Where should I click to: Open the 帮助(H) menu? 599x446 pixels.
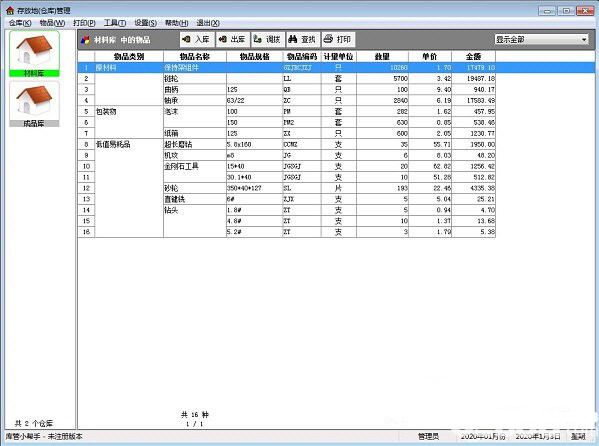click(176, 23)
